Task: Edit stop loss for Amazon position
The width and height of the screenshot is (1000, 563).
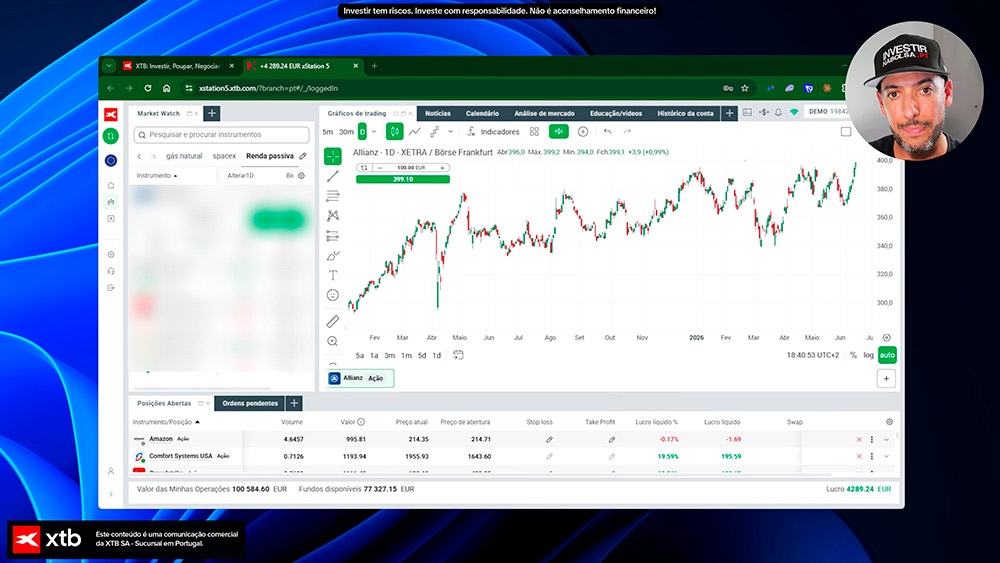Action: click(x=549, y=439)
